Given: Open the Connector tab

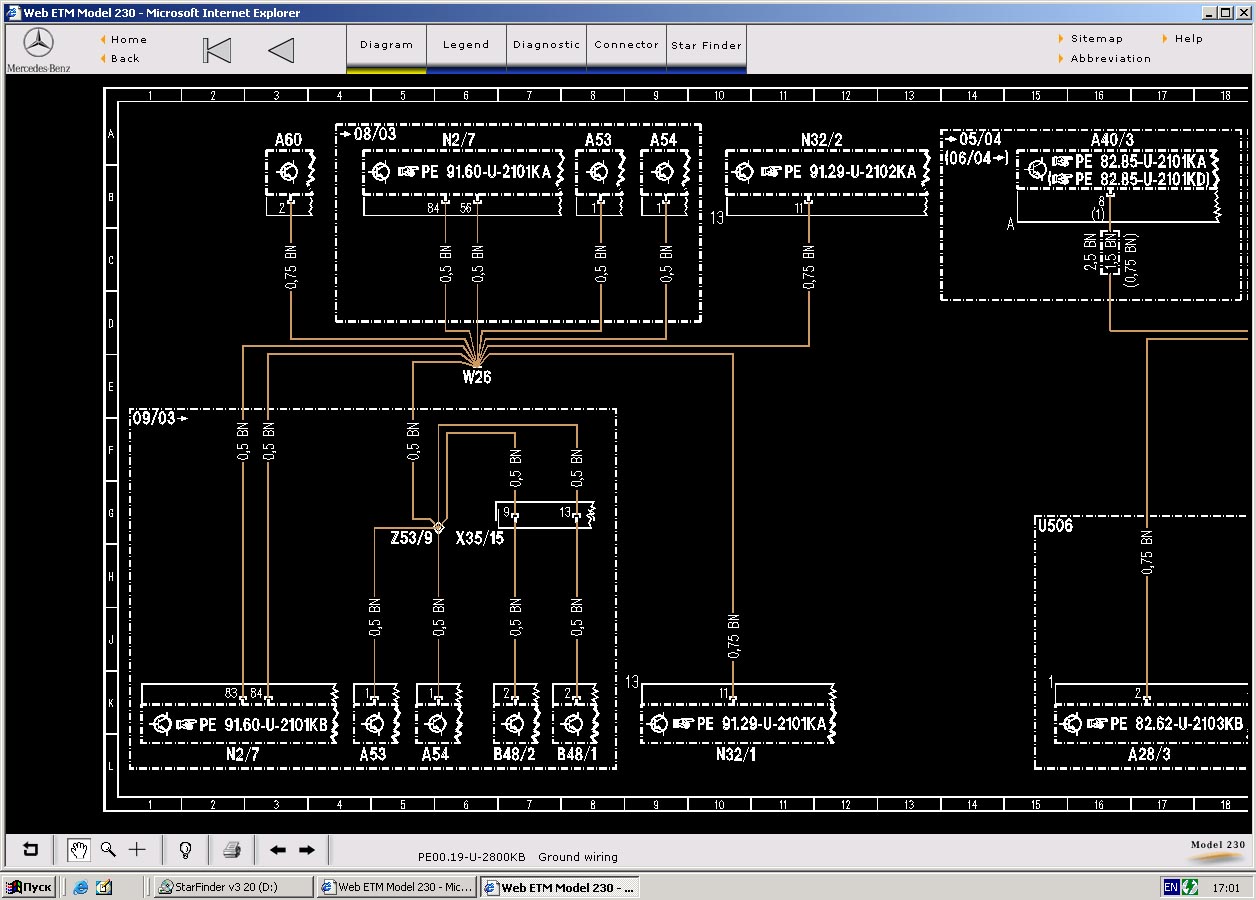Looking at the screenshot, I should [626, 45].
